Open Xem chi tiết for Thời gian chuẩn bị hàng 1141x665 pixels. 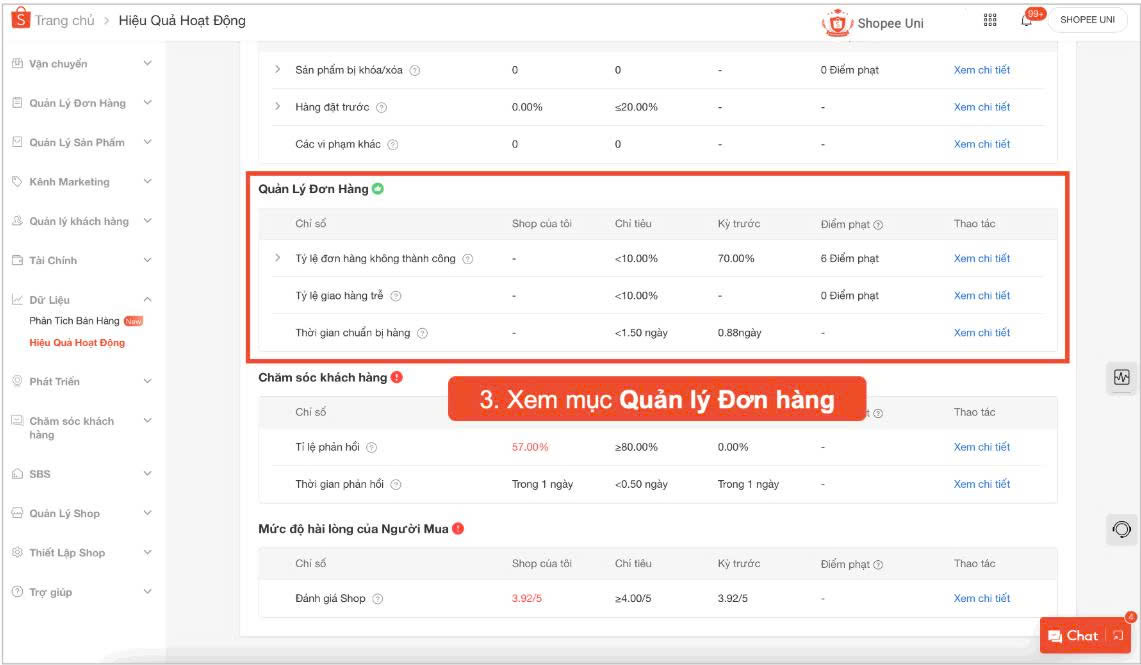pyautogui.click(x=981, y=333)
